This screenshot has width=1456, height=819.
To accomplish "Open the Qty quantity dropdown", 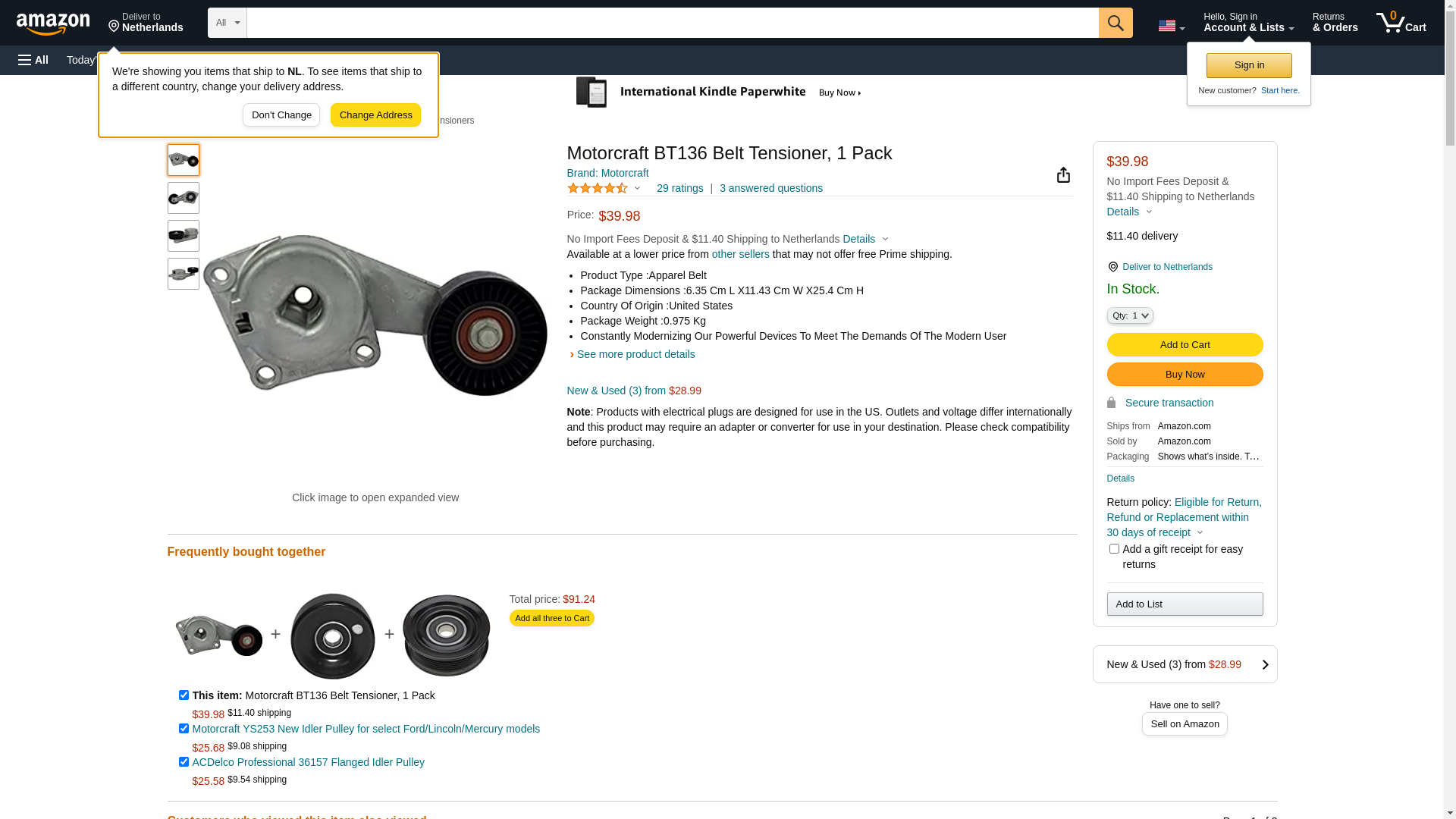I will (x=1129, y=315).
